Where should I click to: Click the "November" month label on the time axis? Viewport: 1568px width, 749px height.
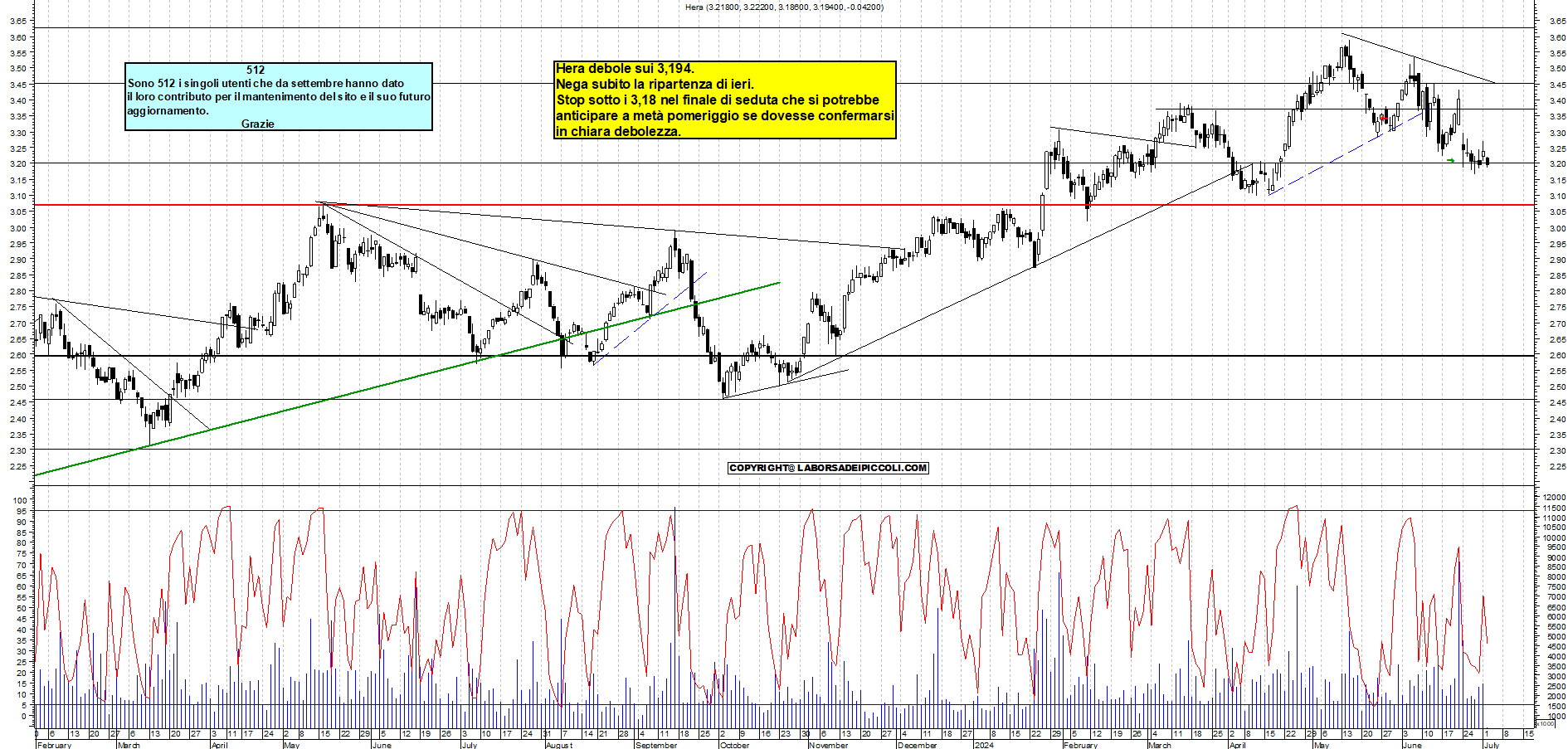pyautogui.click(x=829, y=745)
